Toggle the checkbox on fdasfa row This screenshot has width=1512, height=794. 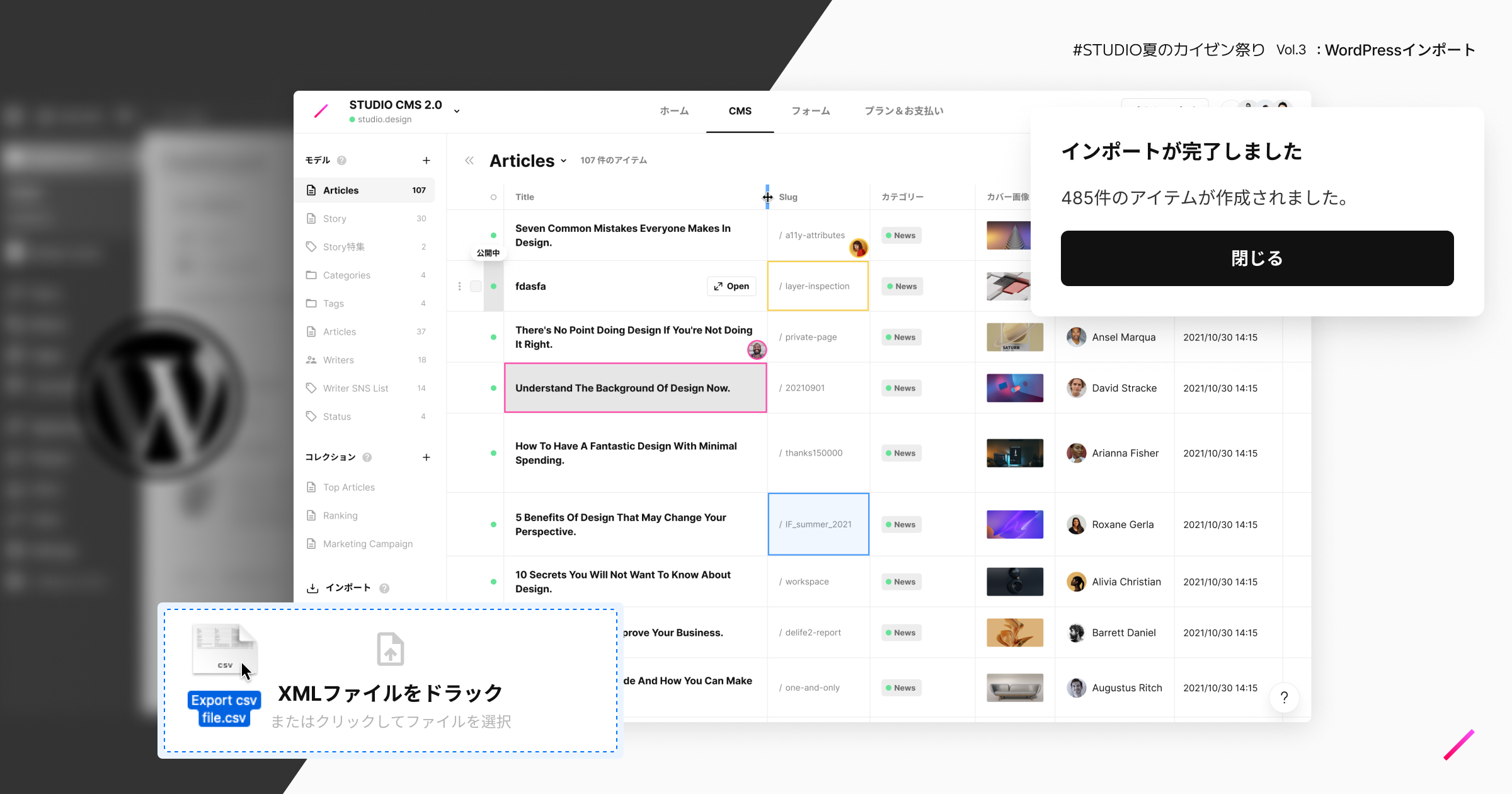coord(476,287)
